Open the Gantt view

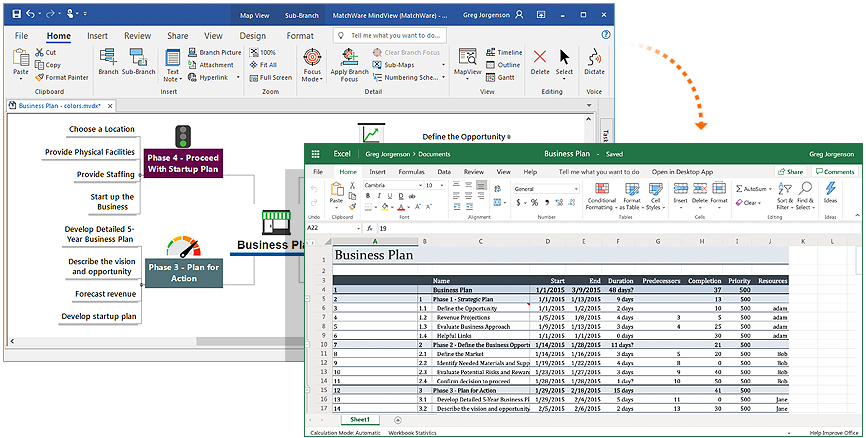(x=500, y=77)
